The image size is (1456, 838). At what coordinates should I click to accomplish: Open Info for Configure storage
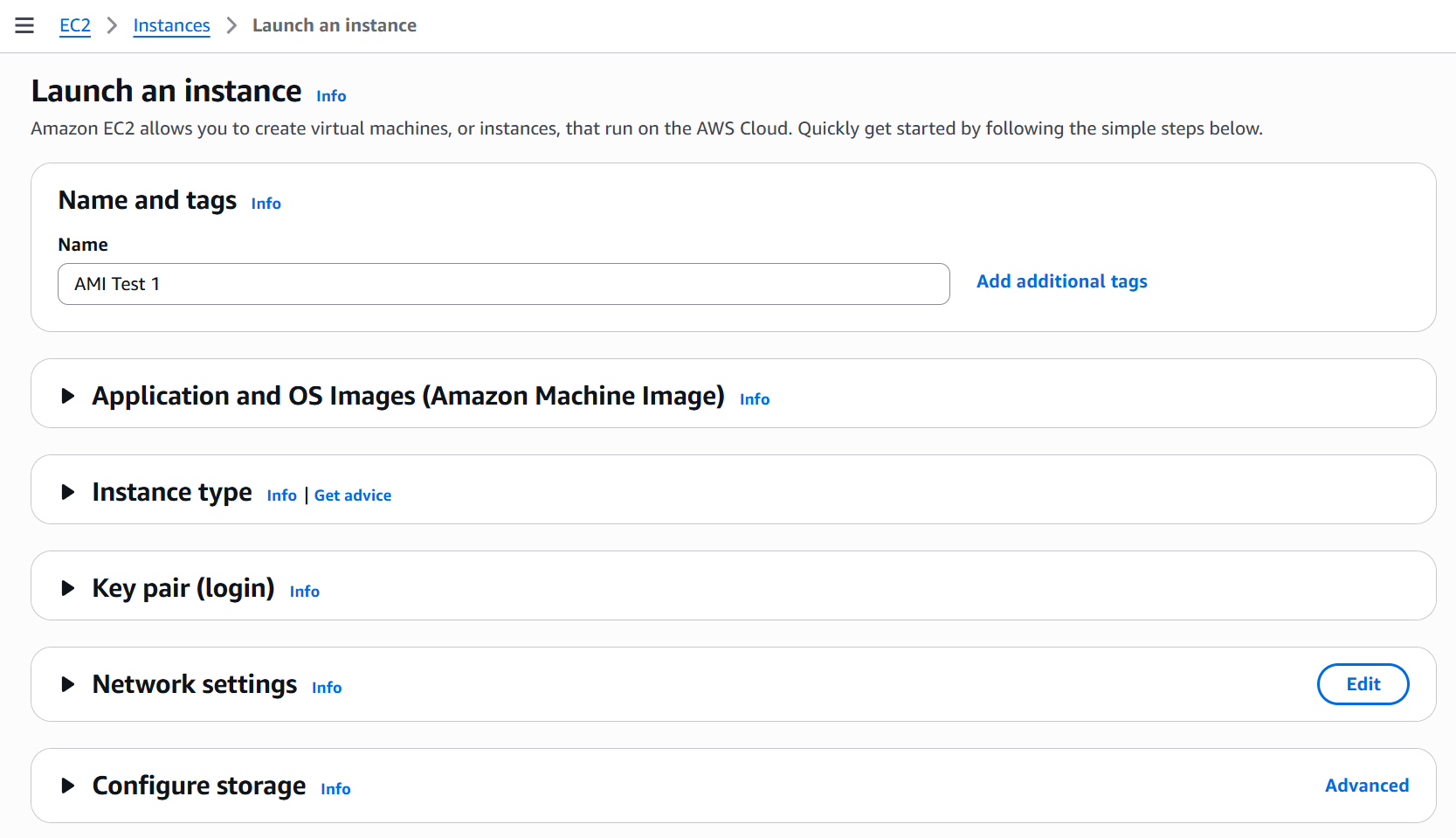point(335,789)
